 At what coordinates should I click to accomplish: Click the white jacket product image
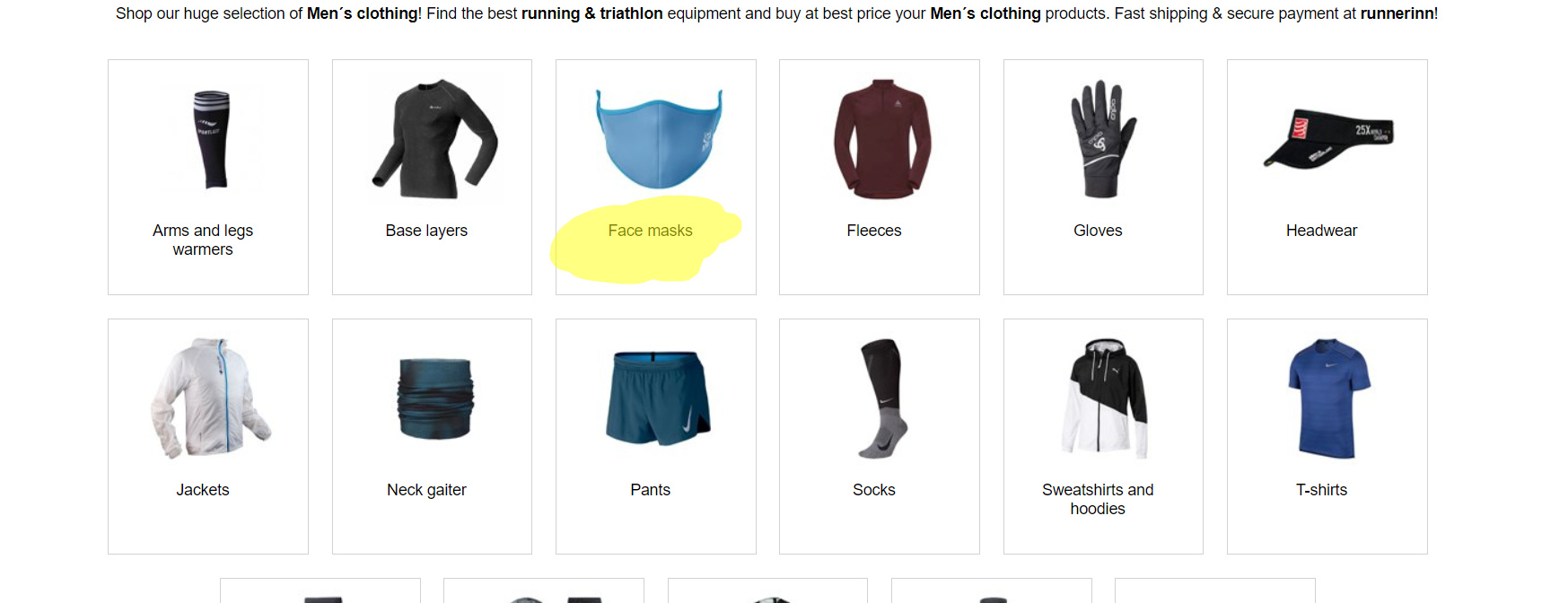click(210, 398)
